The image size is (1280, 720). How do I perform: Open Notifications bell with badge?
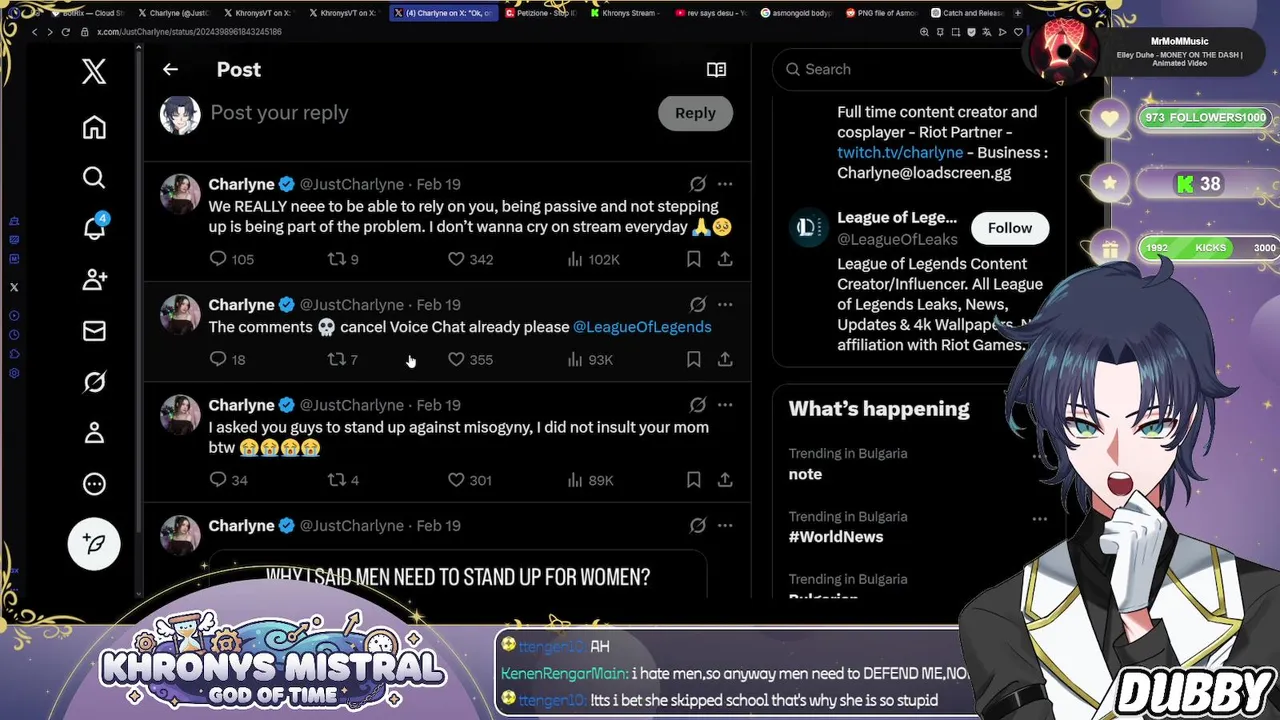point(95,227)
